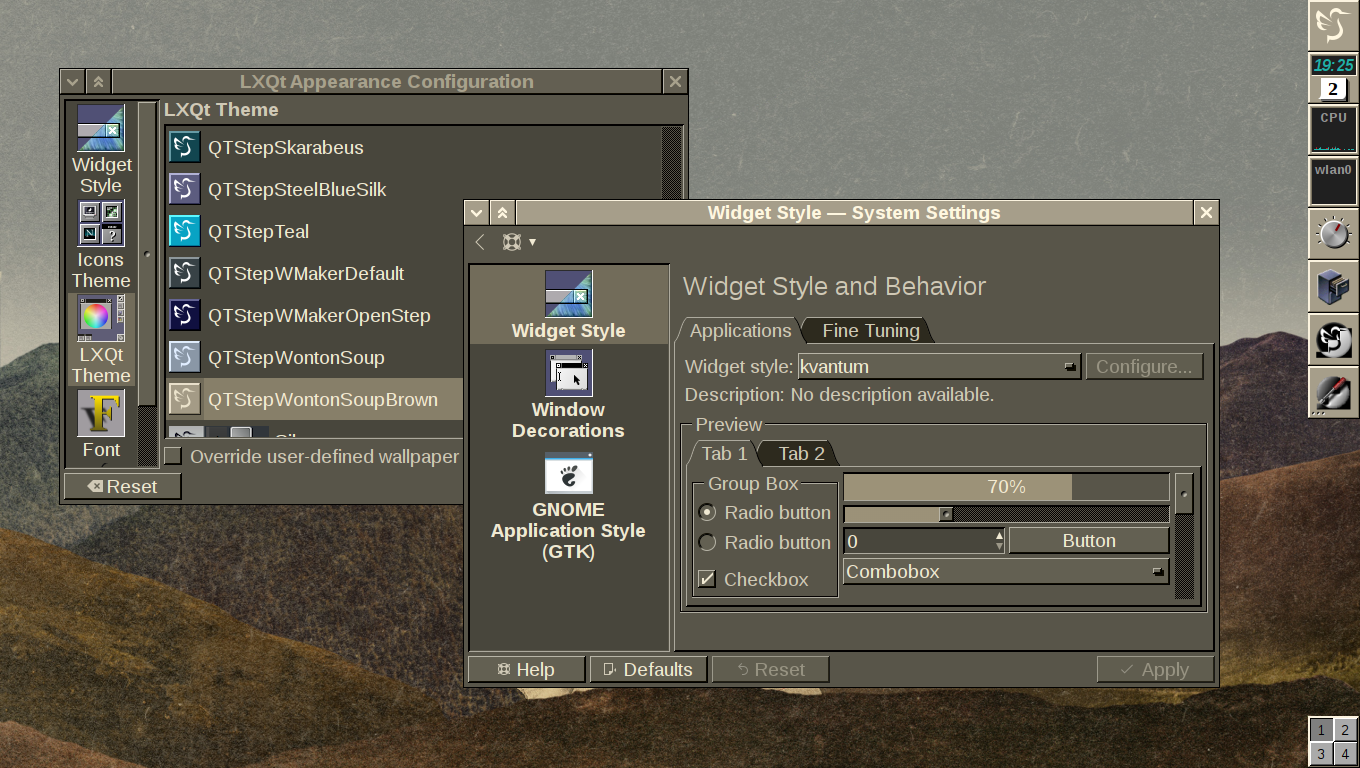Shade System Settings window with double chevron

pyautogui.click(x=502, y=212)
